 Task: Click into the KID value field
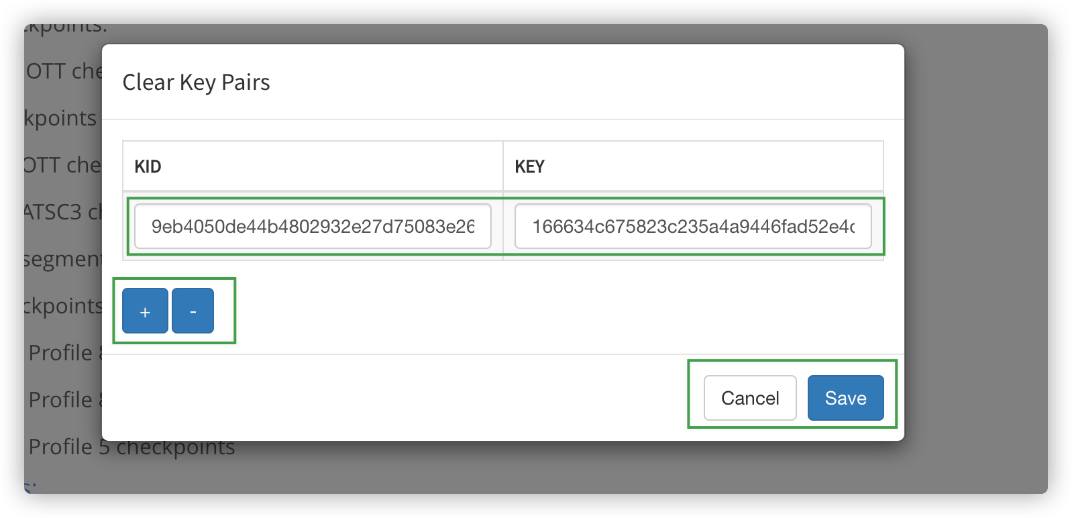click(313, 227)
